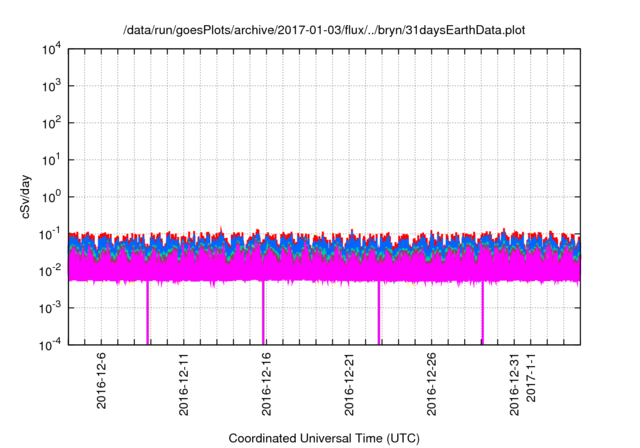Image resolution: width=640 pixels, height=448 pixels.
Task: Click the magenta dropout spike after 2016-12-21
Action: click(379, 313)
